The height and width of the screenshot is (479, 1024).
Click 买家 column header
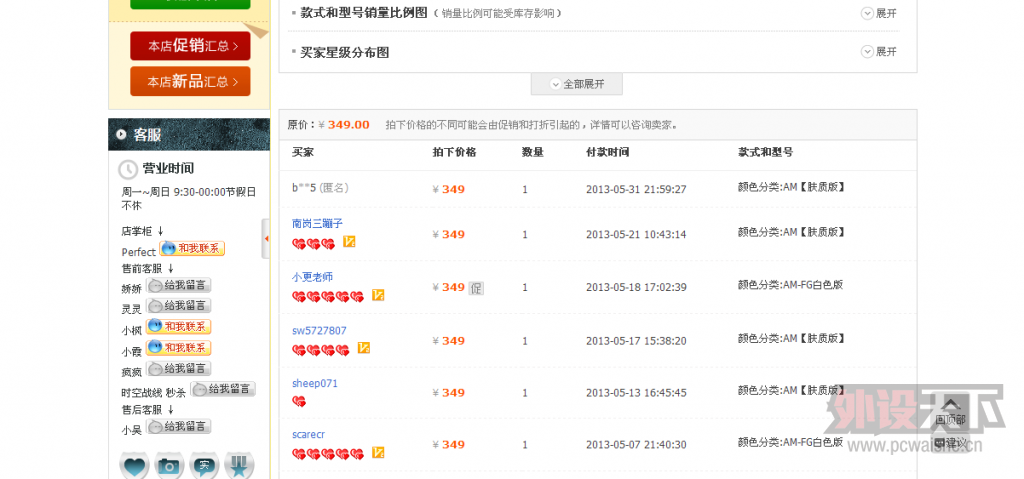pyautogui.click(x=303, y=152)
